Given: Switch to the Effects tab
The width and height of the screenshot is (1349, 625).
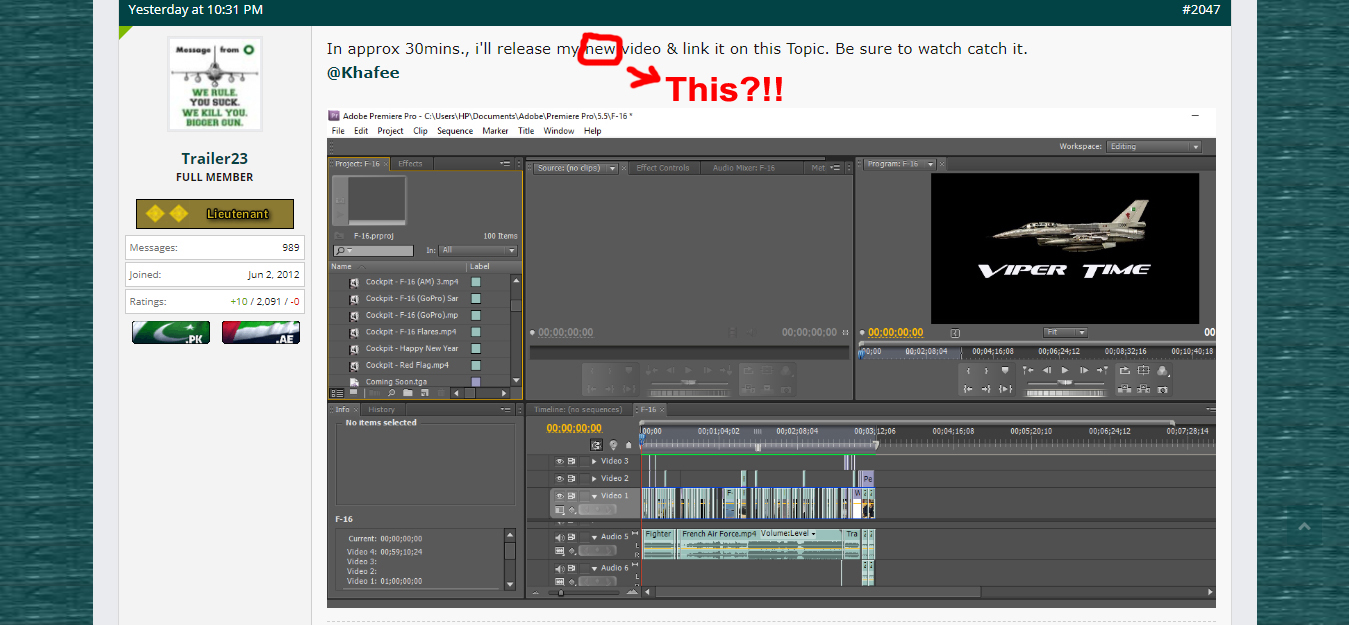Looking at the screenshot, I should [410, 164].
